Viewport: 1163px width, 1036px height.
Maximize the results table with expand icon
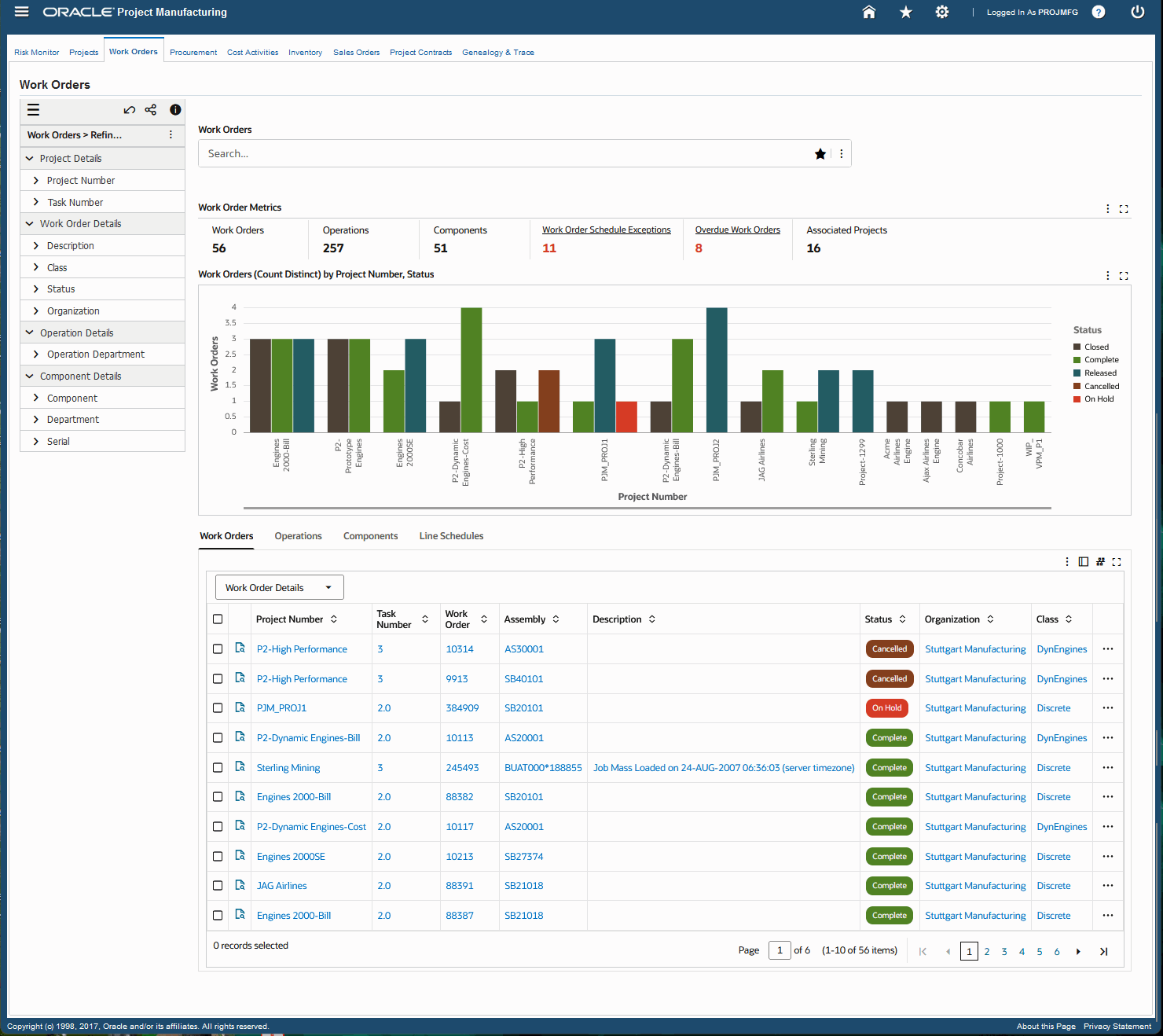coord(1117,562)
